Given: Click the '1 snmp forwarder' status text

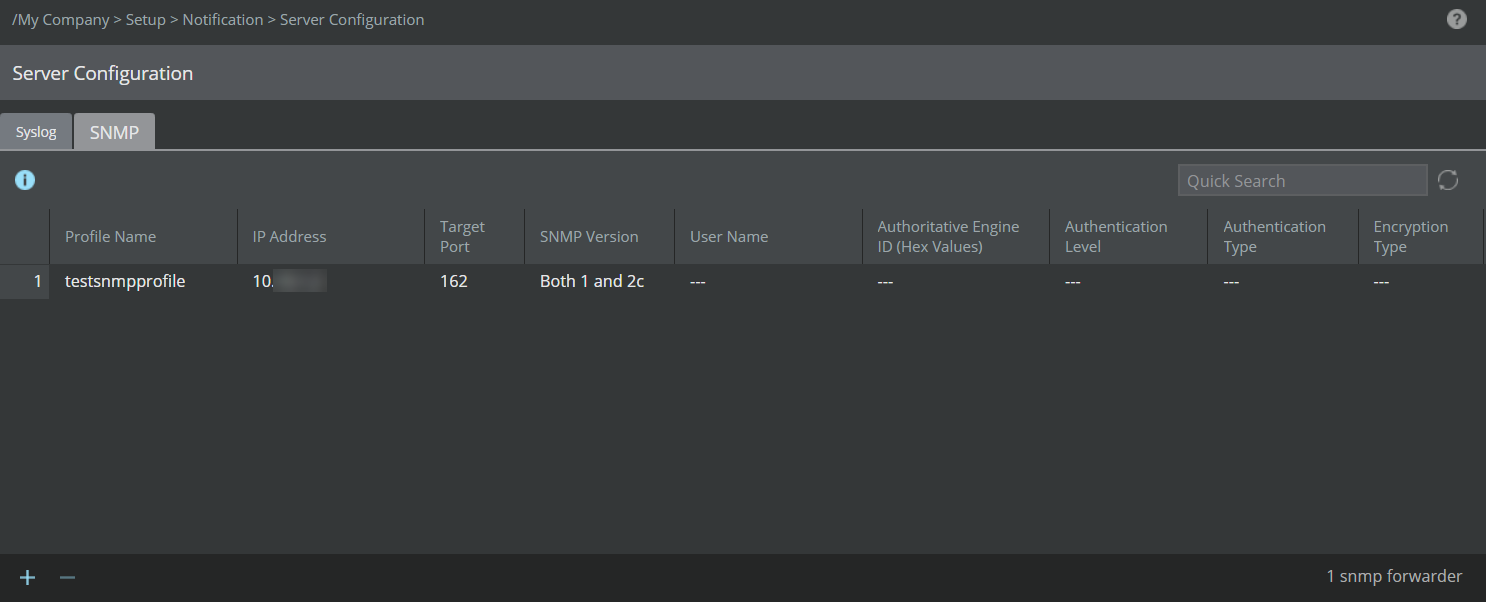Looking at the screenshot, I should tap(1394, 577).
